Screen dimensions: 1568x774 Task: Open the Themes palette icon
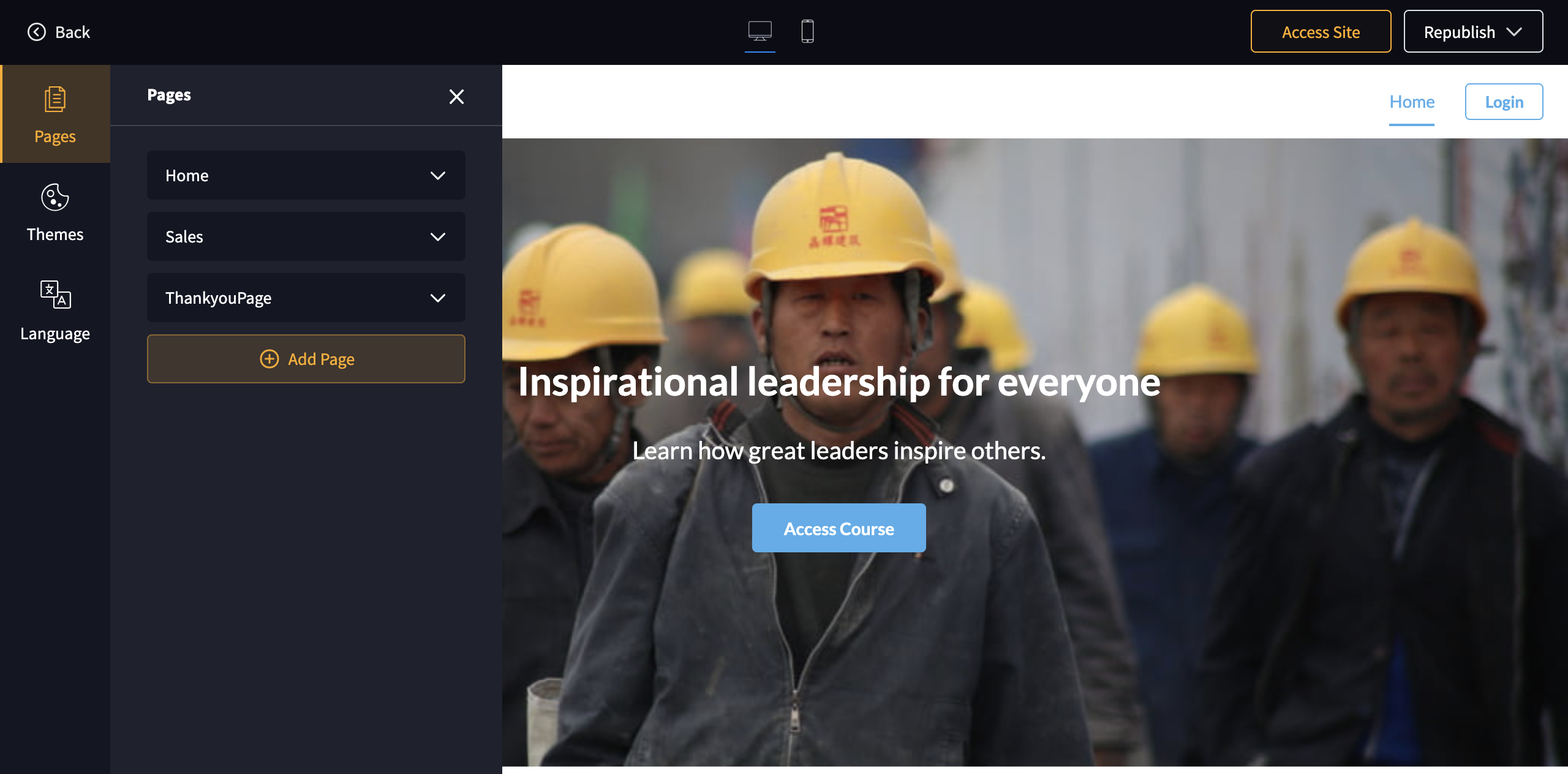click(x=55, y=198)
